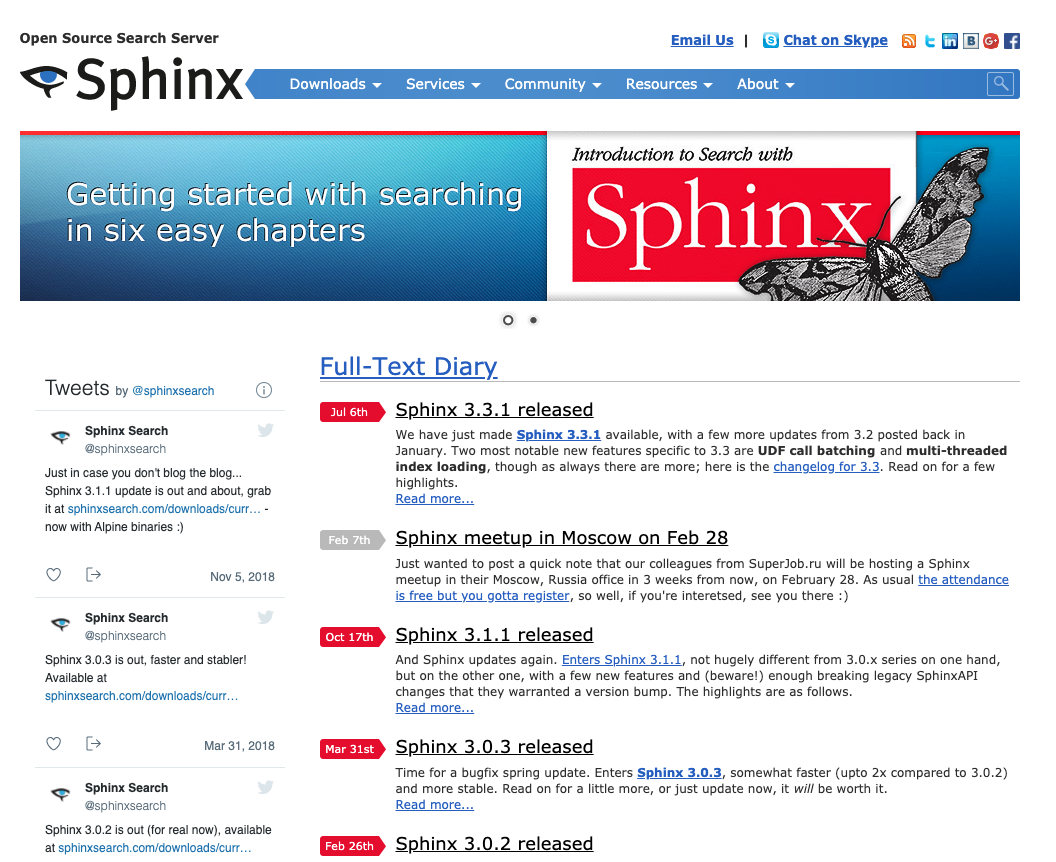Open the Sphinx 3.0.2 released post

494,843
